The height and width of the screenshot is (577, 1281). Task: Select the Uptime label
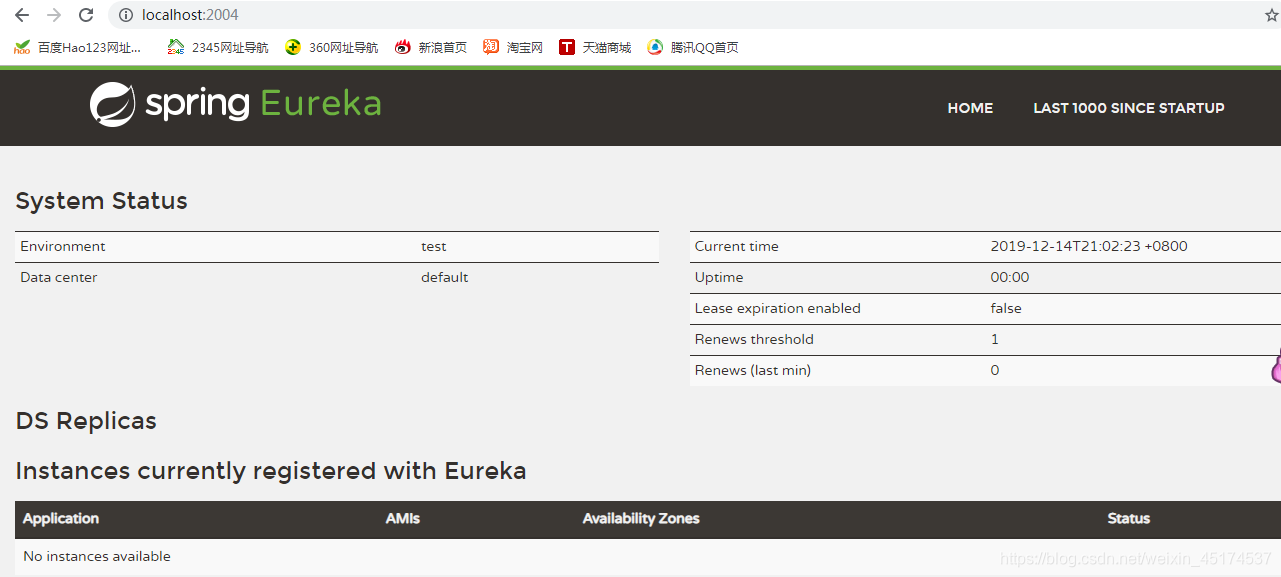(x=719, y=278)
